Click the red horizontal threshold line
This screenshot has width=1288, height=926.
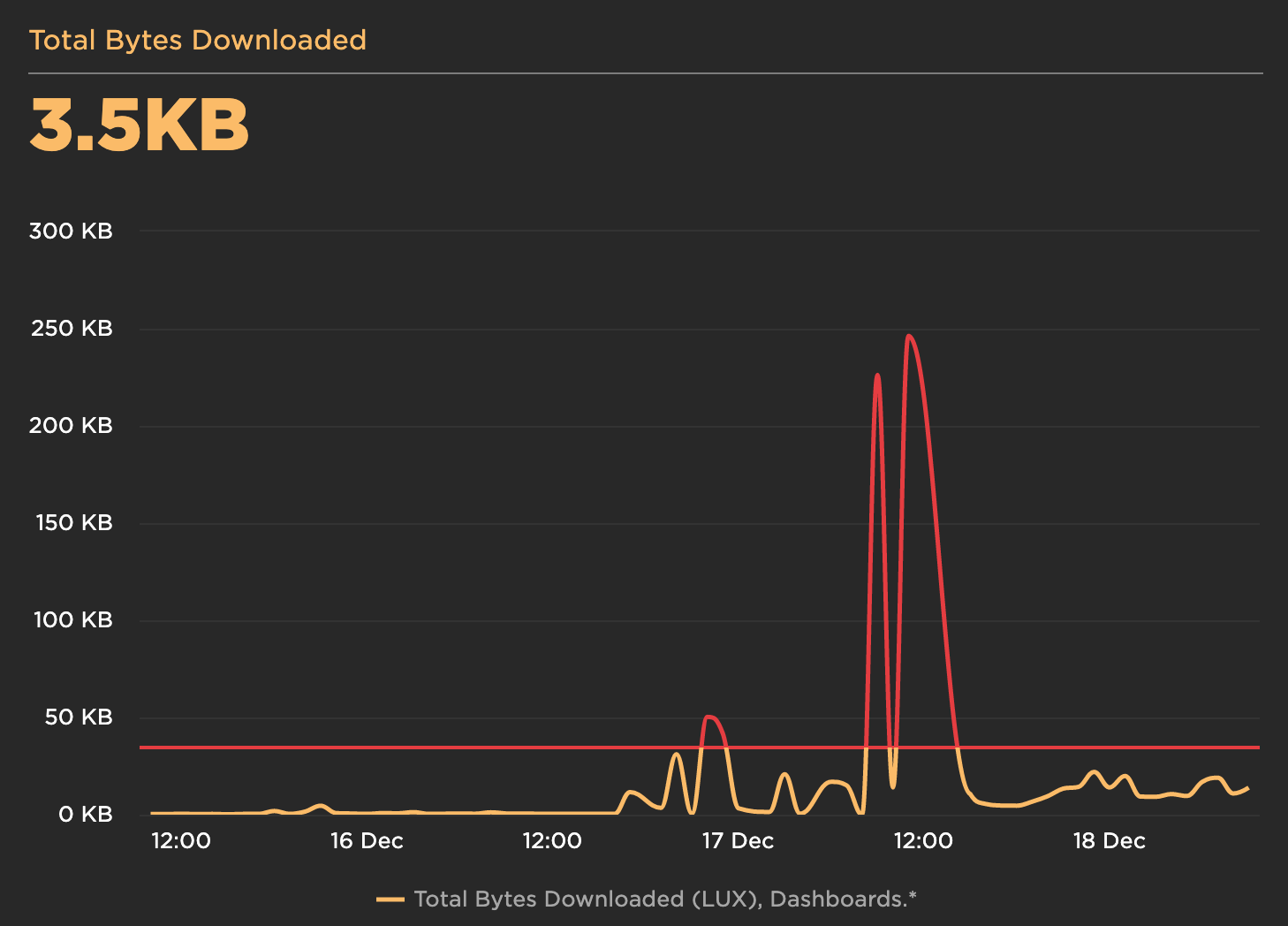click(699, 748)
